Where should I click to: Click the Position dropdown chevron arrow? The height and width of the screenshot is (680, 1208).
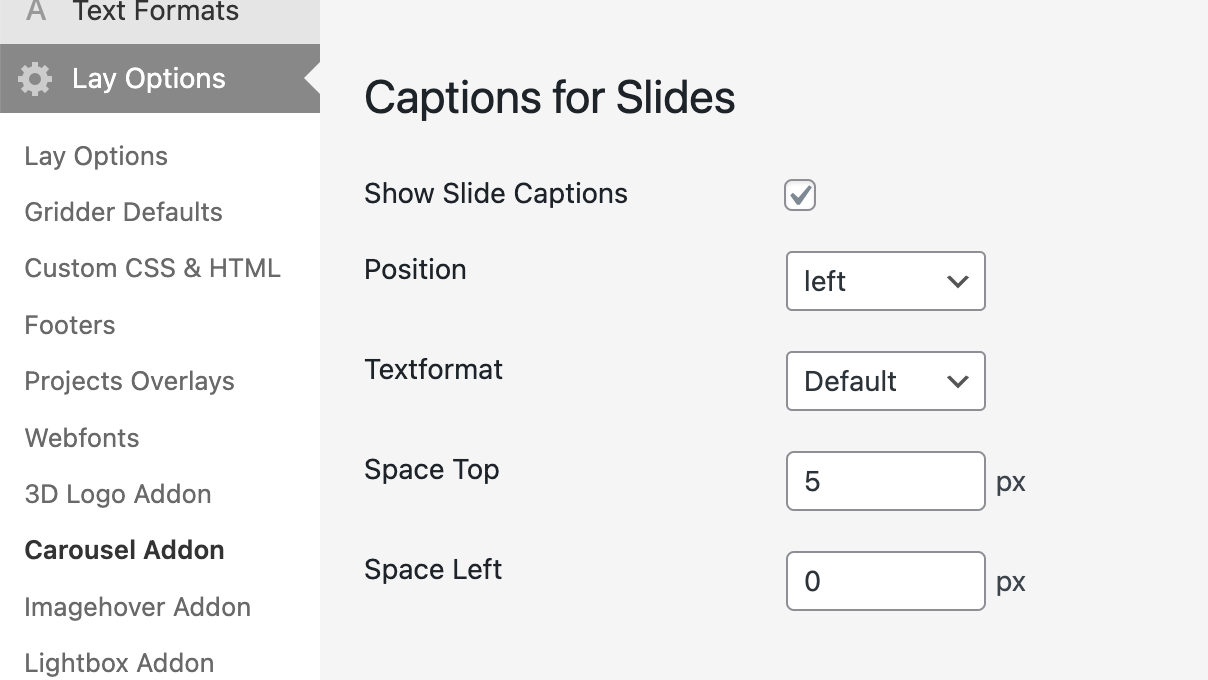(x=957, y=282)
